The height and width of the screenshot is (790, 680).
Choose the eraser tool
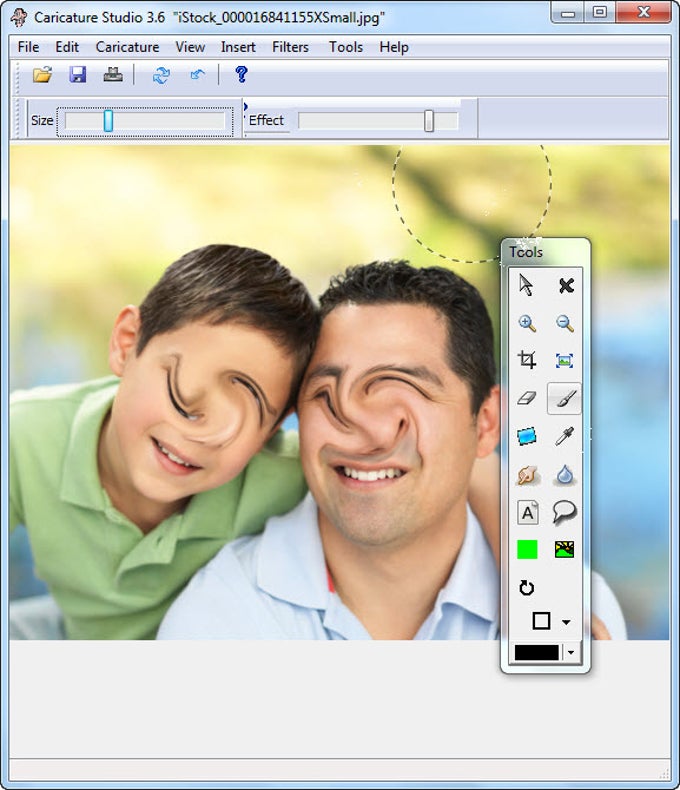527,398
